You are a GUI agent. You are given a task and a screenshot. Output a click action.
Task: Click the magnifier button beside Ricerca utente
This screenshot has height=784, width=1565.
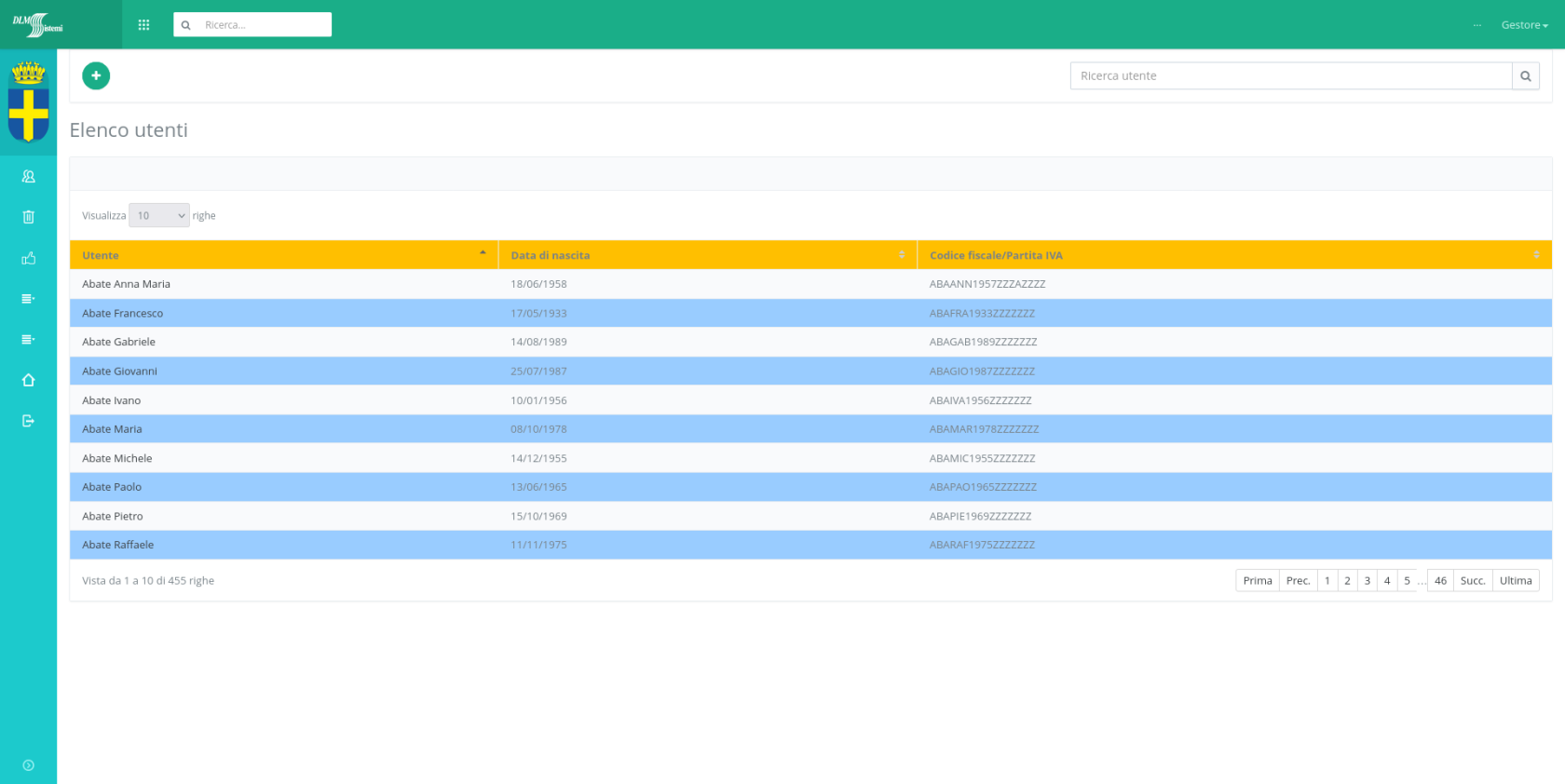click(x=1525, y=76)
